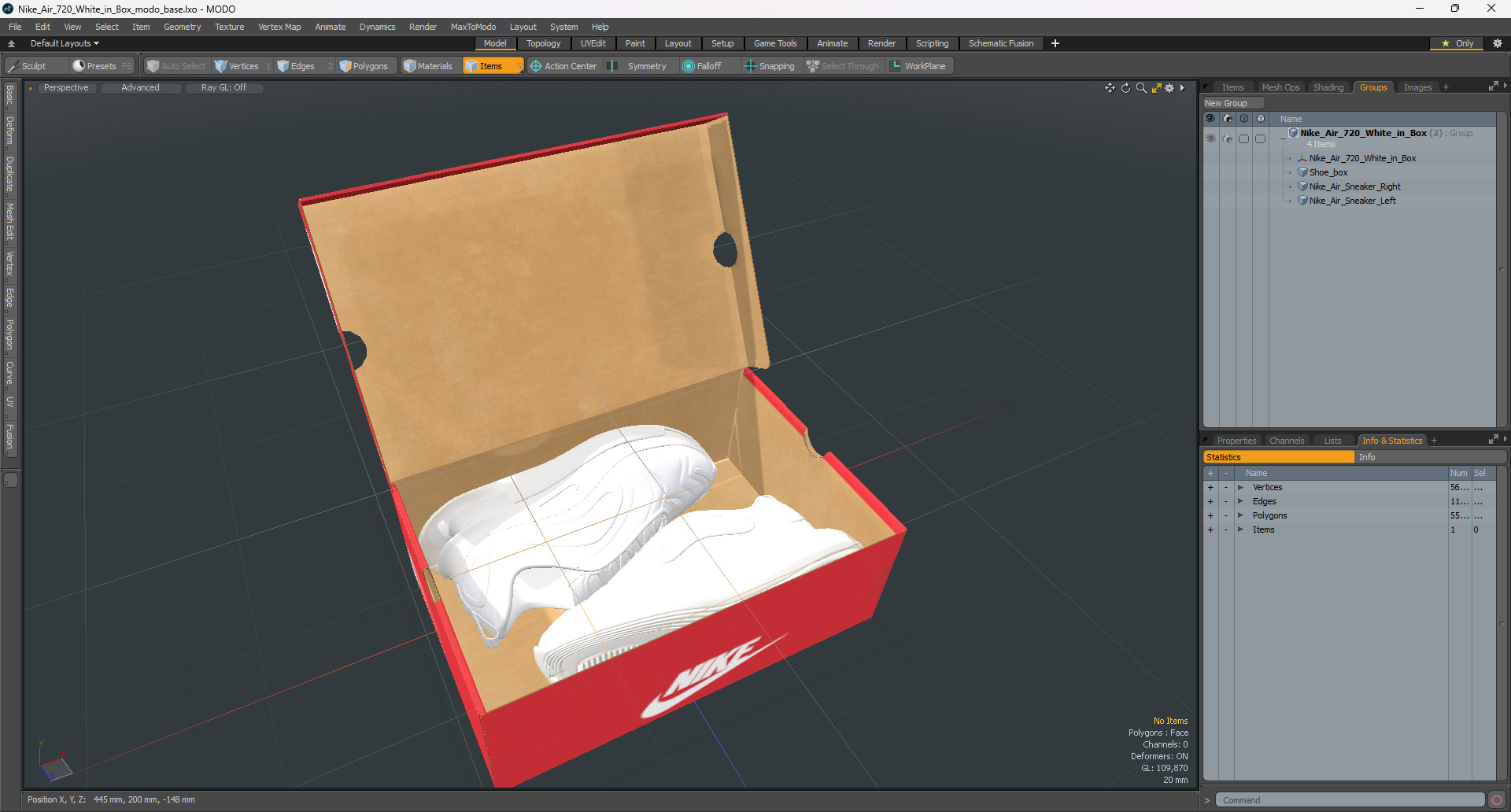The width and height of the screenshot is (1511, 812).
Task: Click the locator icon for Nike_Air_720_White_in_Box item
Action: [x=1302, y=158]
